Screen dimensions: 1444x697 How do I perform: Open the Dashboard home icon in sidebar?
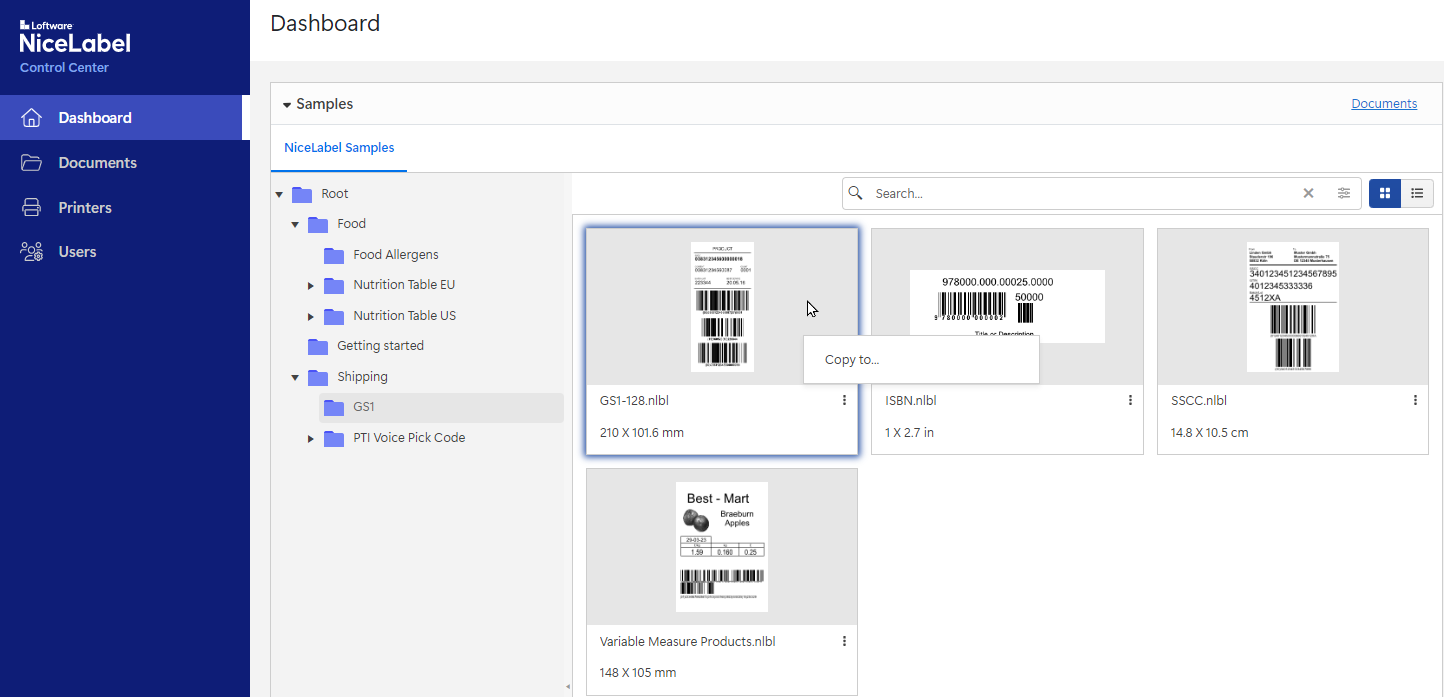click(x=32, y=118)
